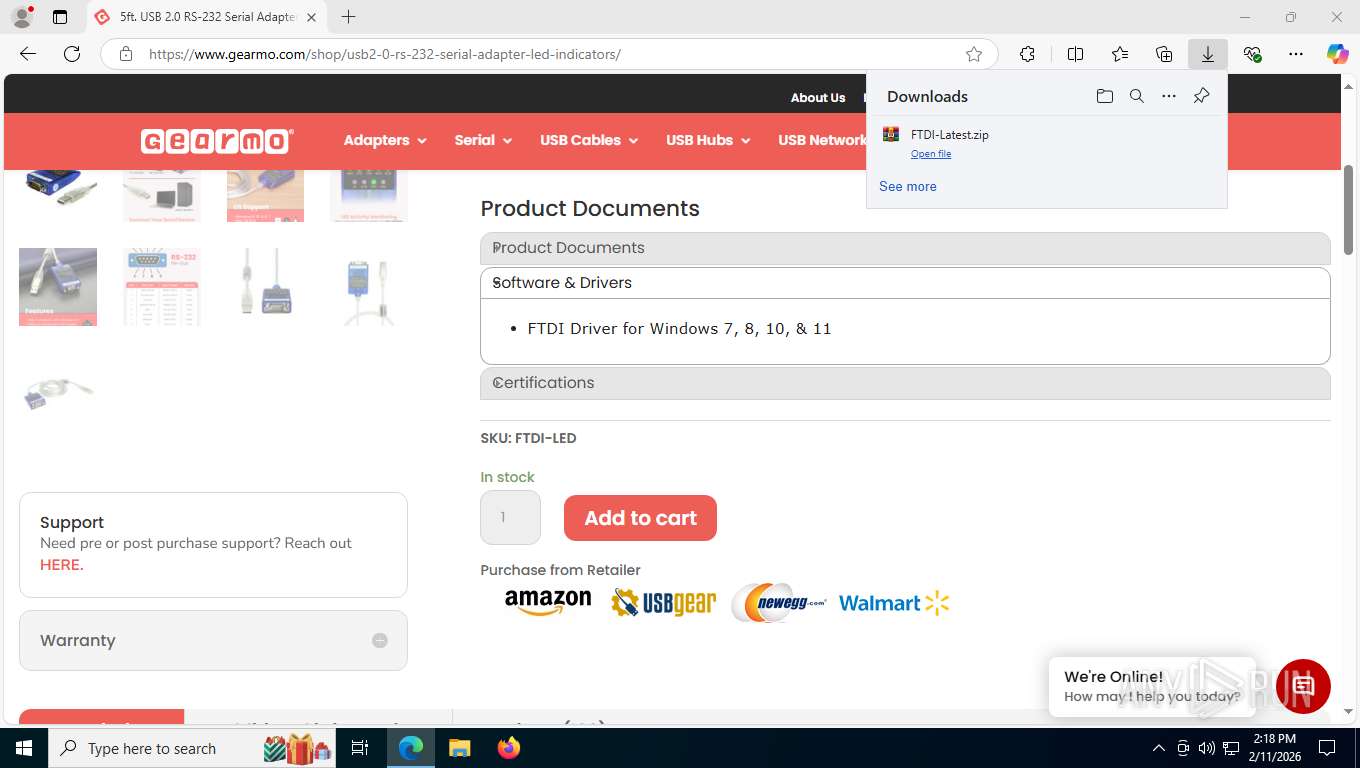Show hidden tray icons chevron
This screenshot has width=1360, height=768.
click(x=1159, y=748)
